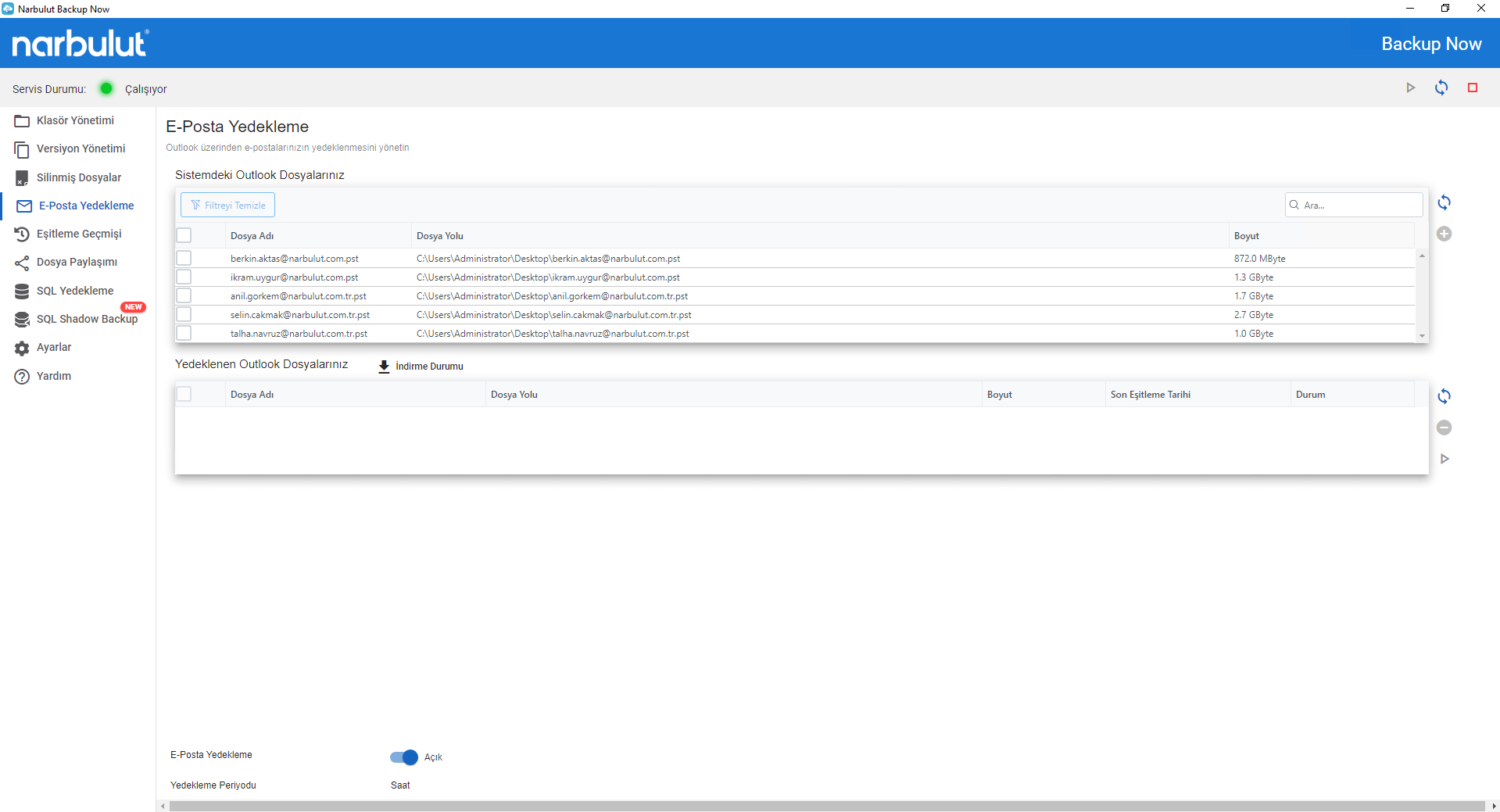Screen dimensions: 1500x812
Task: Start the service with the play icon
Action: coord(1410,88)
